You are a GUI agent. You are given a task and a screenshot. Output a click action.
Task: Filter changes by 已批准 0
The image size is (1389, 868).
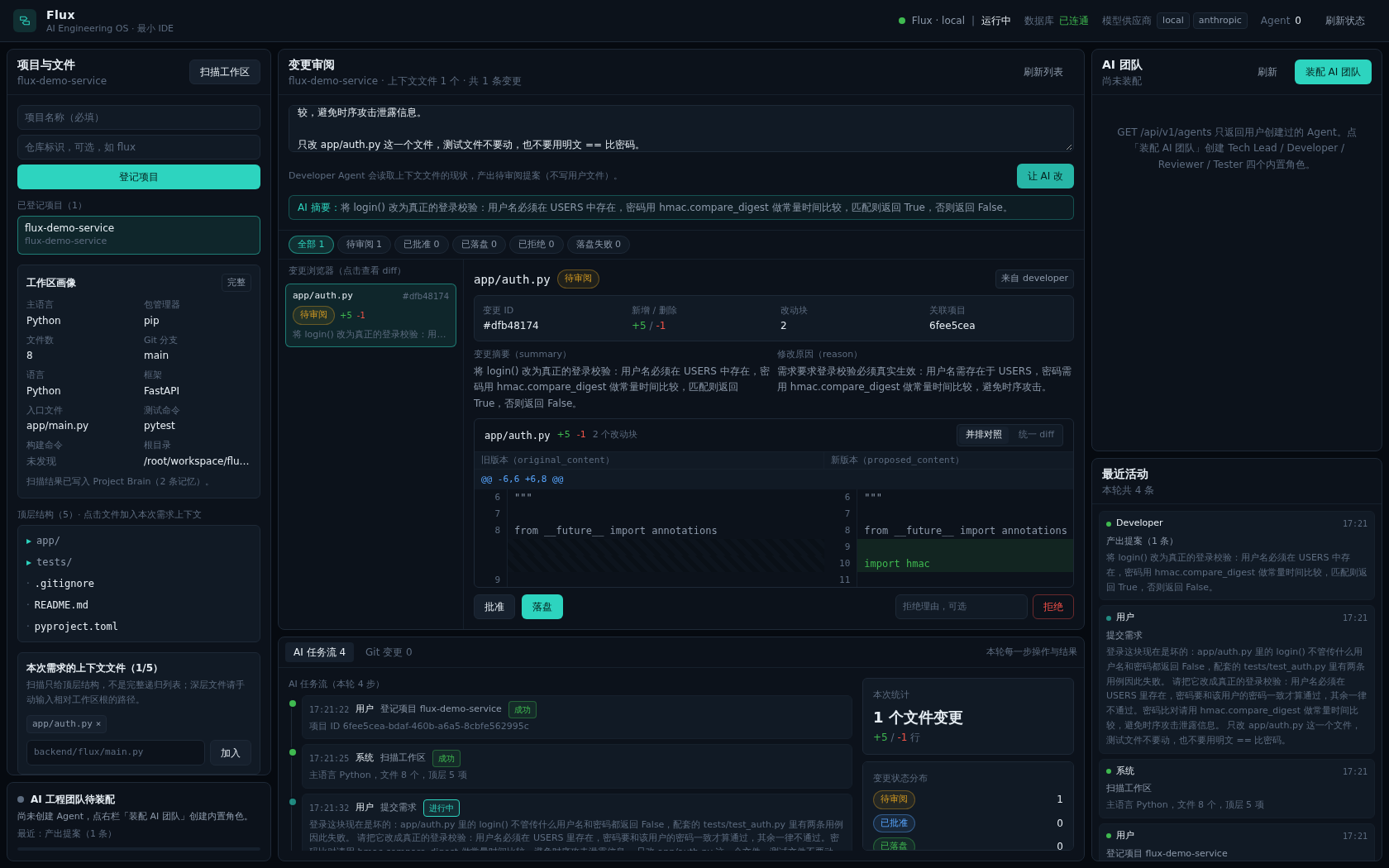pyautogui.click(x=422, y=245)
